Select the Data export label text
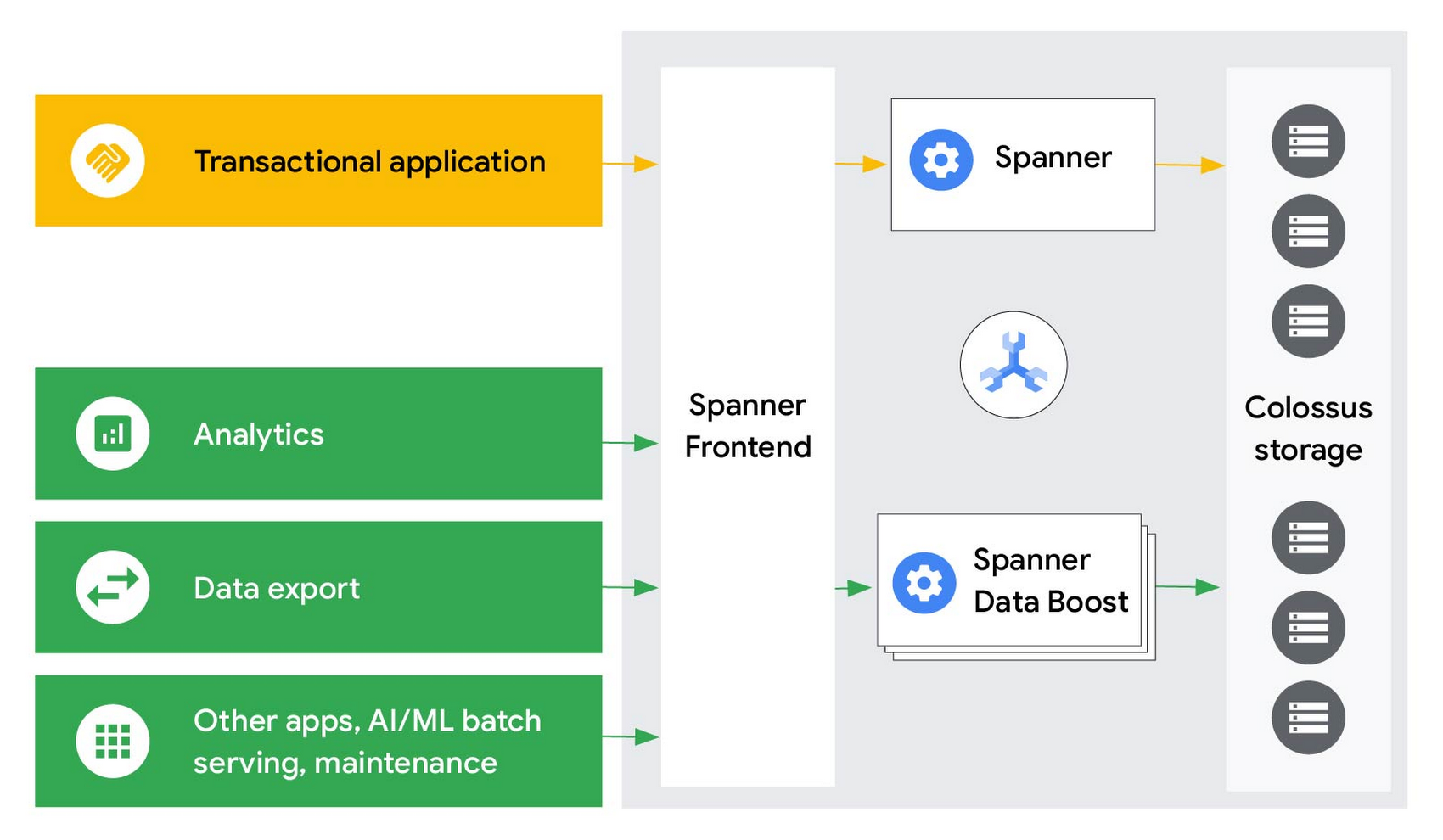Screen dimensions: 1443x840 [x=277, y=588]
